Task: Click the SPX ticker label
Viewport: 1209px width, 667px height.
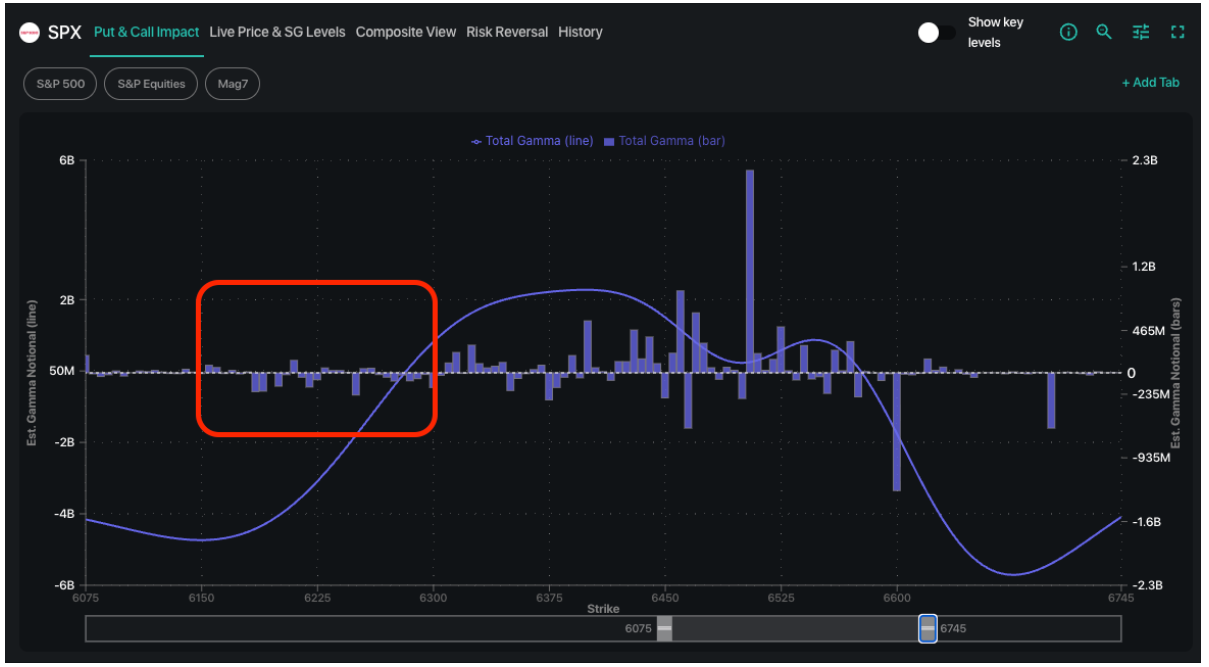Action: [x=64, y=32]
